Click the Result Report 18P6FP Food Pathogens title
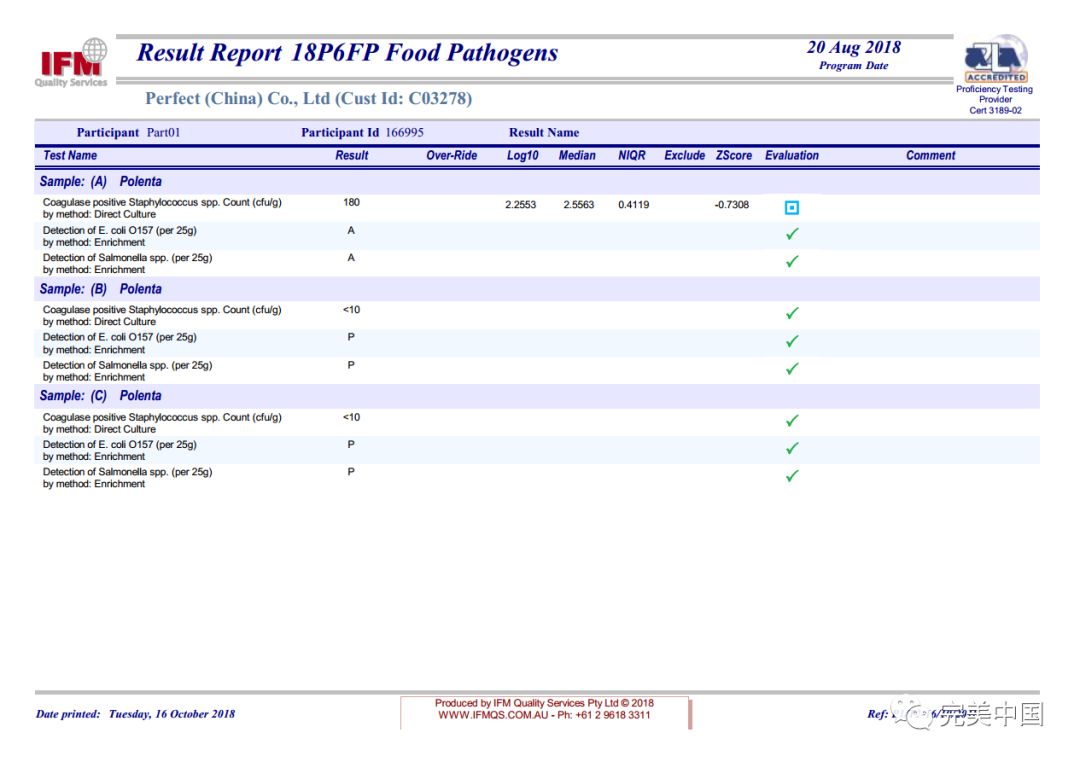 click(347, 53)
